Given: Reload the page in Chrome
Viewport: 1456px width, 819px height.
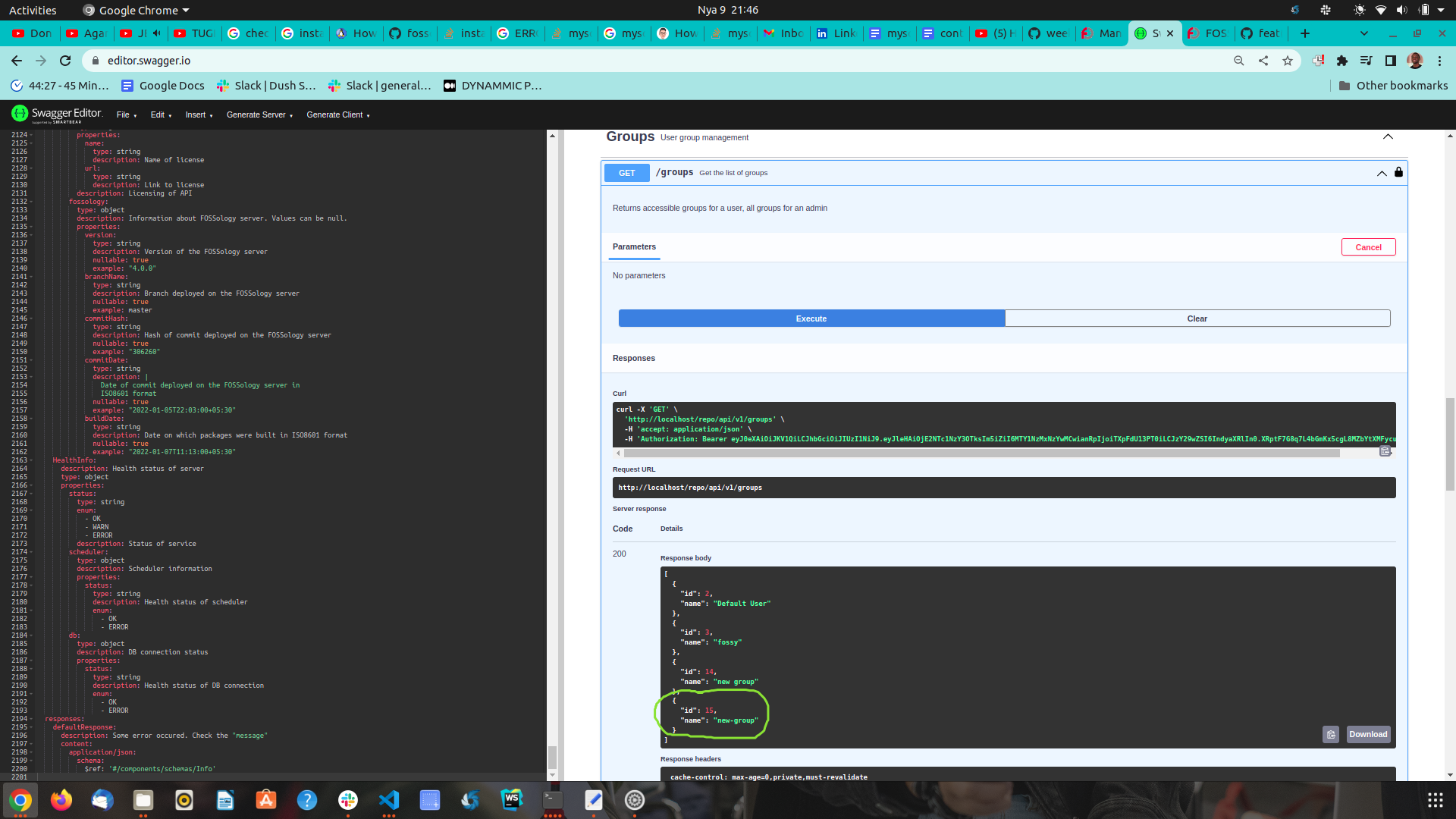Looking at the screenshot, I should pos(65,61).
